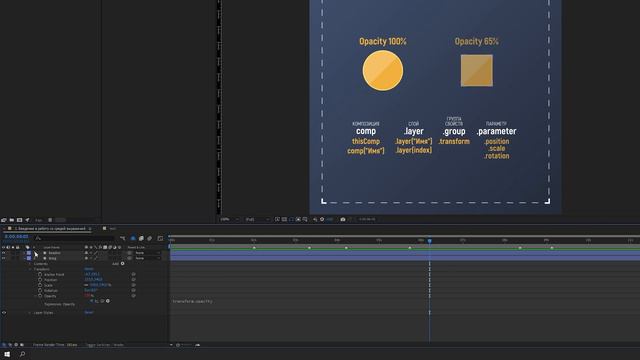Open the Parent dropdown for Круг layer
The height and width of the screenshot is (360, 640).
click(x=148, y=258)
